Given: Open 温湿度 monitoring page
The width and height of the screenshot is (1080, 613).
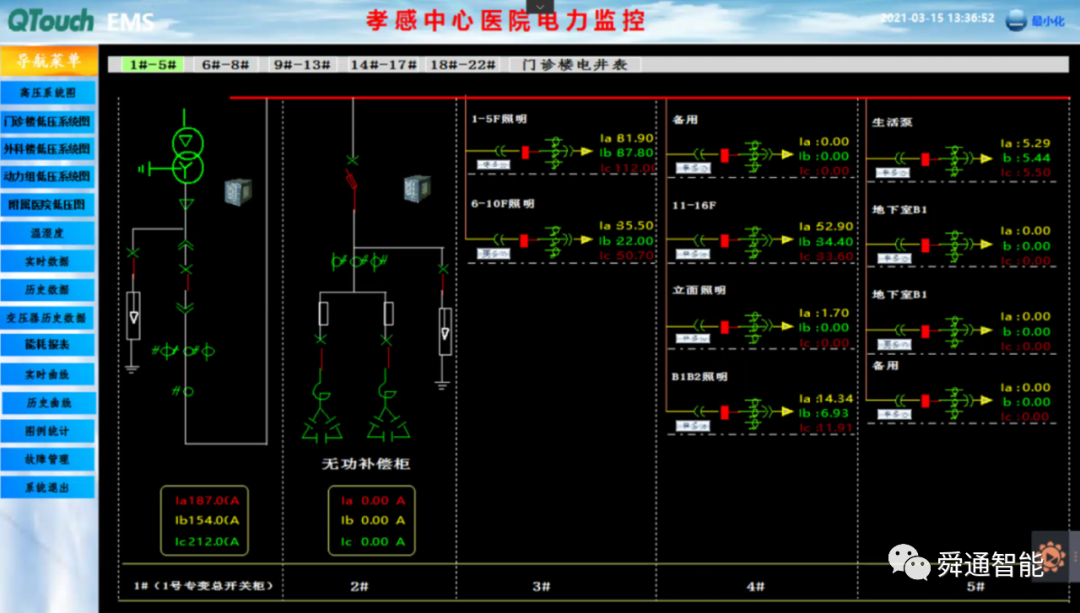Looking at the screenshot, I should tap(48, 233).
